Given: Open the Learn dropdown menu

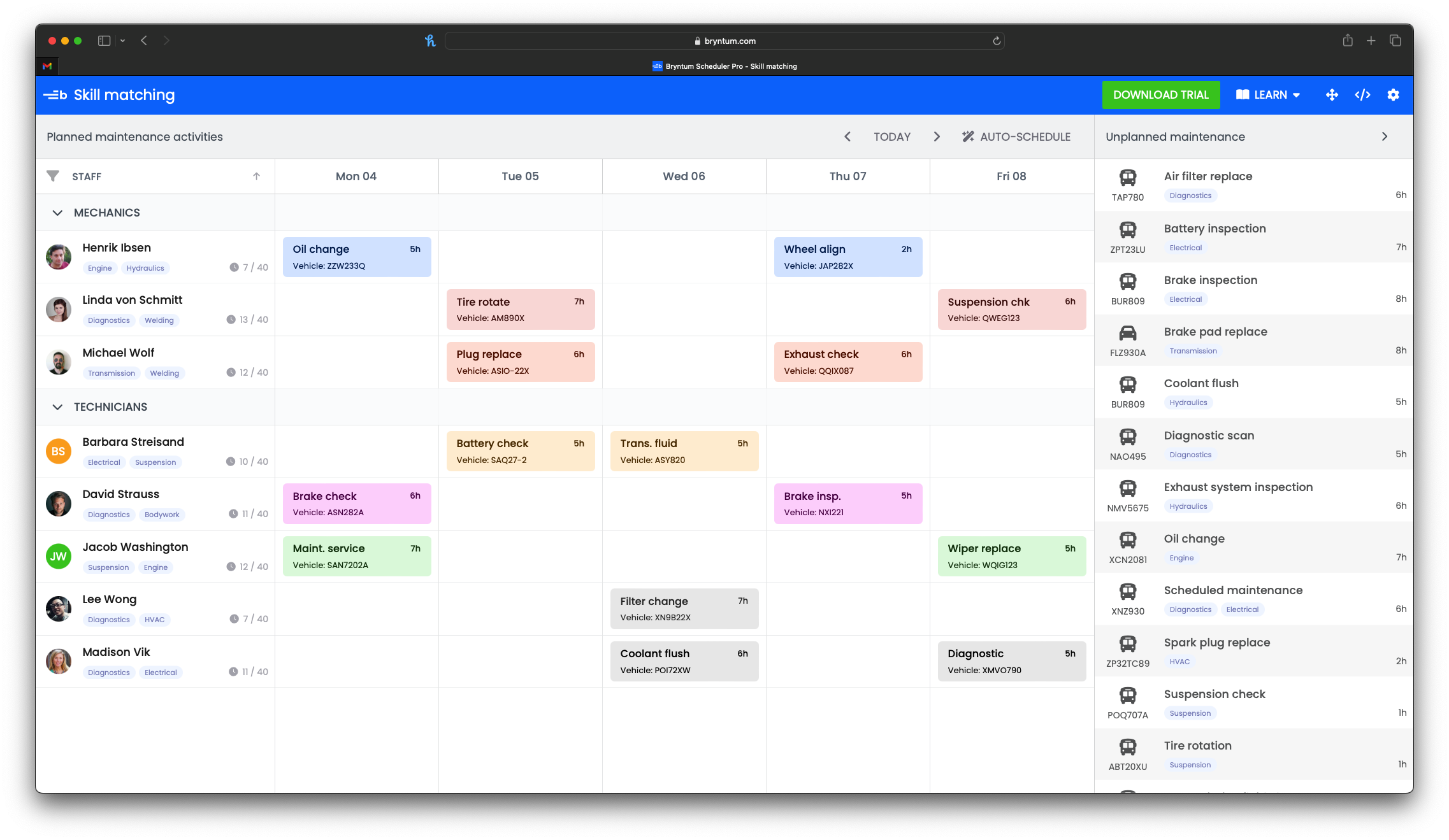Looking at the screenshot, I should [1268, 95].
